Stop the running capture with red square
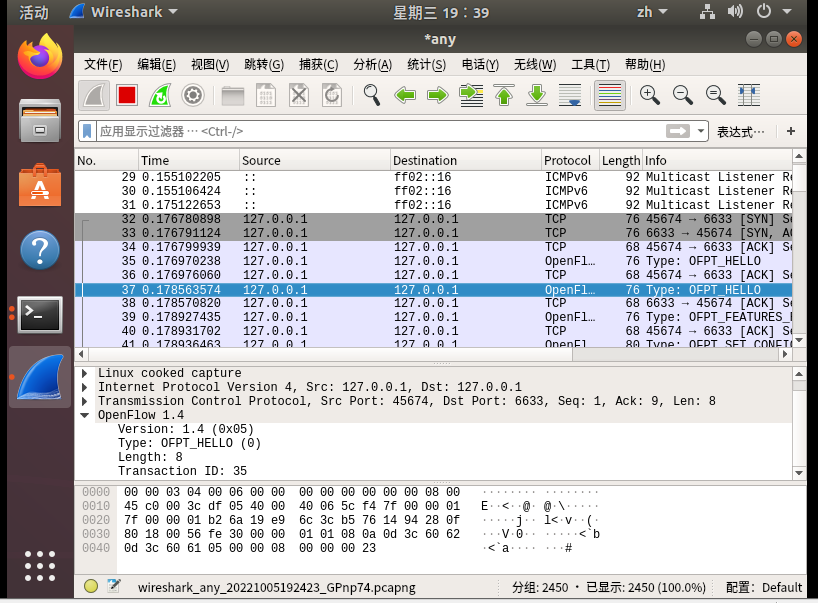 (x=127, y=95)
